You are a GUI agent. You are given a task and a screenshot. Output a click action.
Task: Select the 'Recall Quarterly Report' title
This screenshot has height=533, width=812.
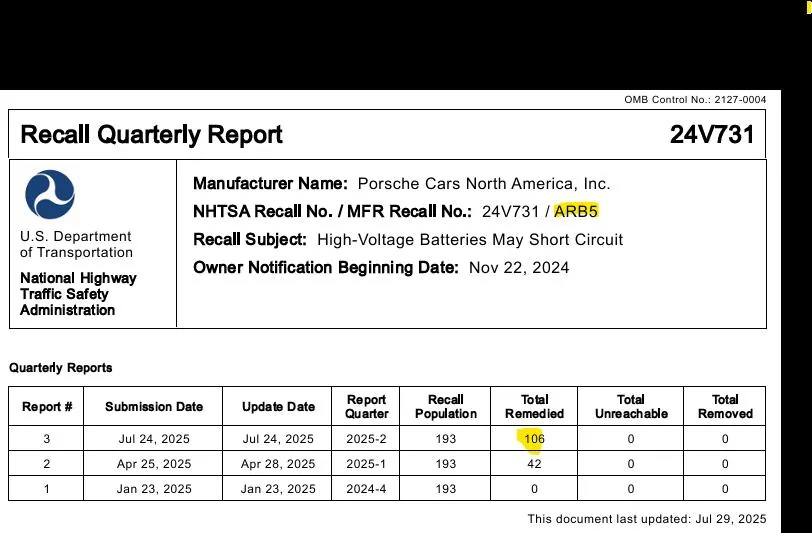151,135
